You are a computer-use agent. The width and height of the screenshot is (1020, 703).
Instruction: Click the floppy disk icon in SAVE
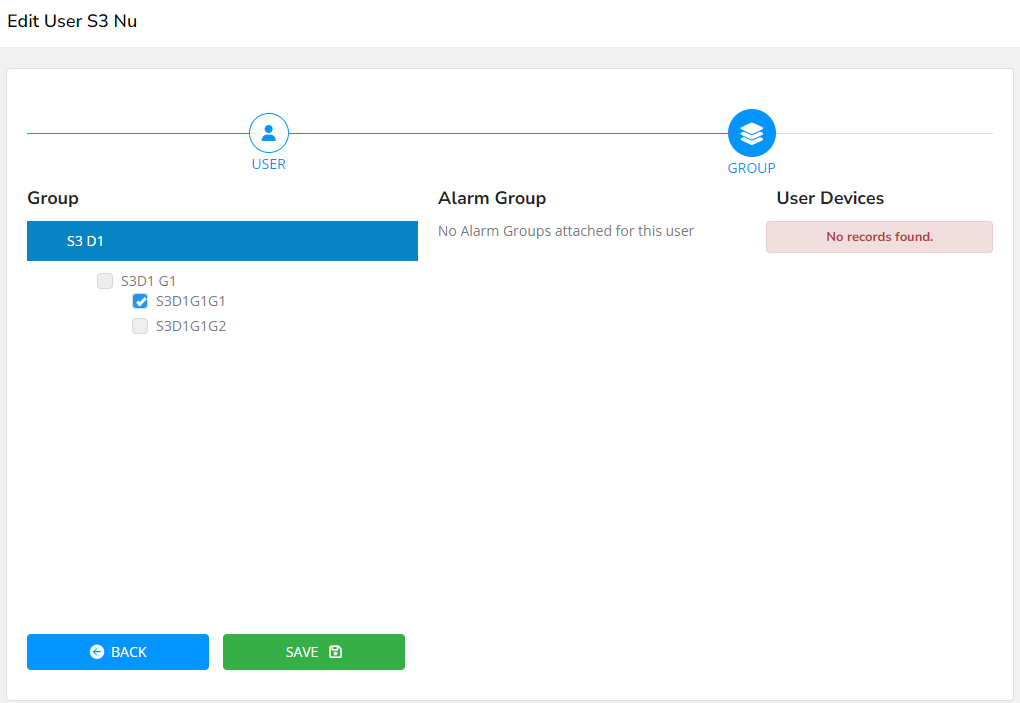click(335, 652)
